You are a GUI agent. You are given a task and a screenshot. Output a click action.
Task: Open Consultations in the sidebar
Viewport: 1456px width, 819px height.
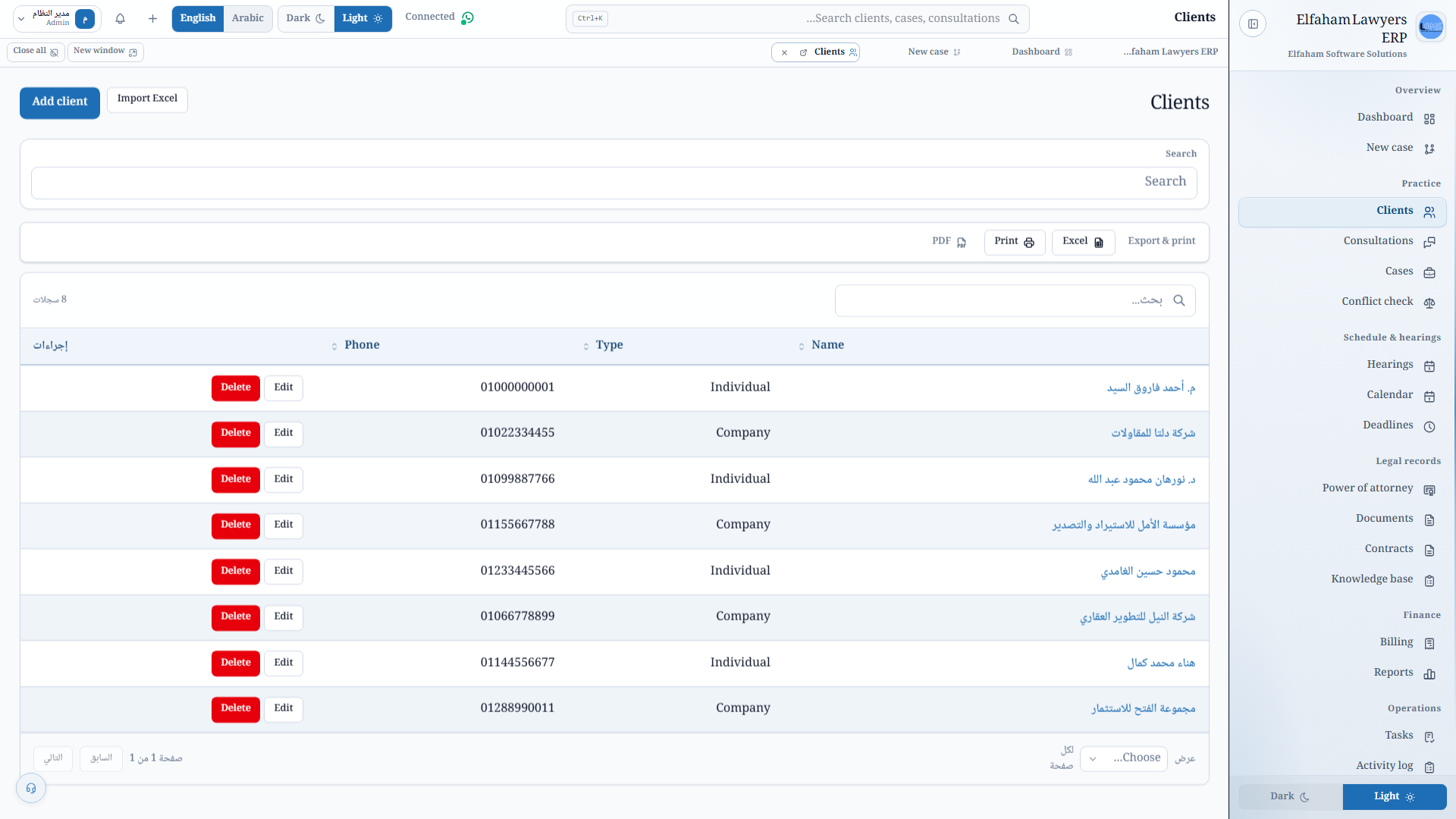(1342, 241)
